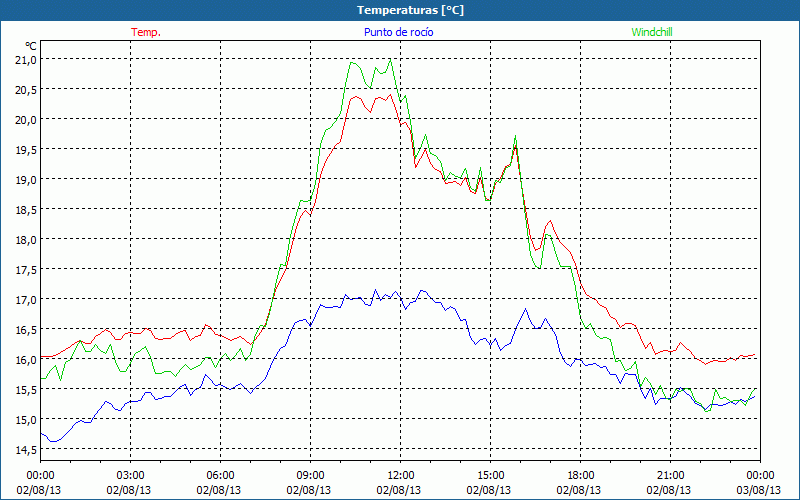Click the 19,0 y-axis value
This screenshot has width=800, height=500.
(26, 180)
